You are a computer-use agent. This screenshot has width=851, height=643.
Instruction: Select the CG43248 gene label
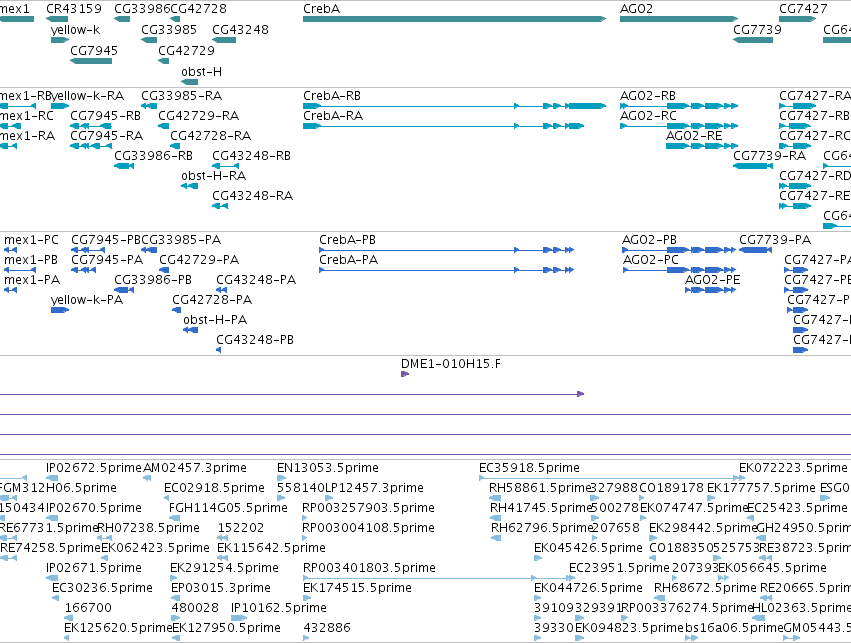(x=240, y=30)
